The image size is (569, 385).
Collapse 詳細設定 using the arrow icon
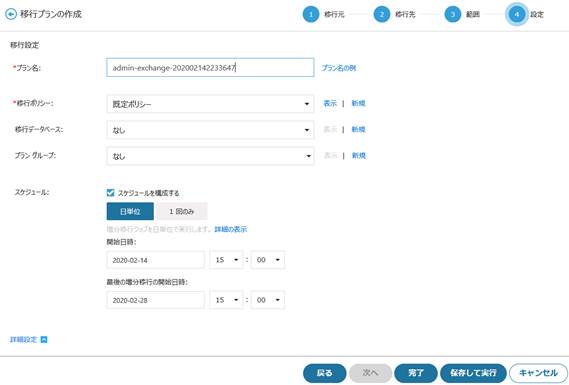coord(44,340)
